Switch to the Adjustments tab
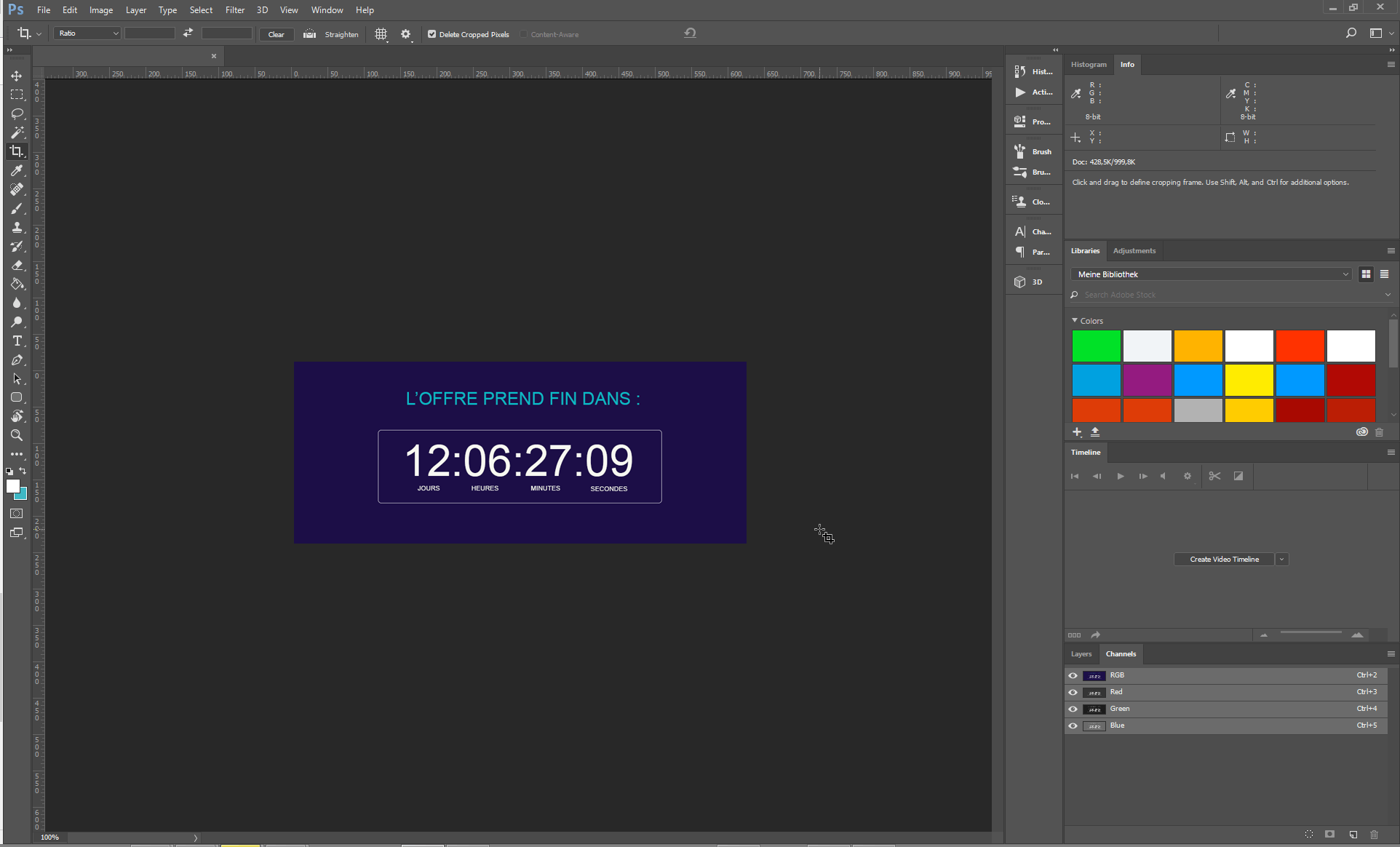Image resolution: width=1400 pixels, height=847 pixels. pos(1134,250)
